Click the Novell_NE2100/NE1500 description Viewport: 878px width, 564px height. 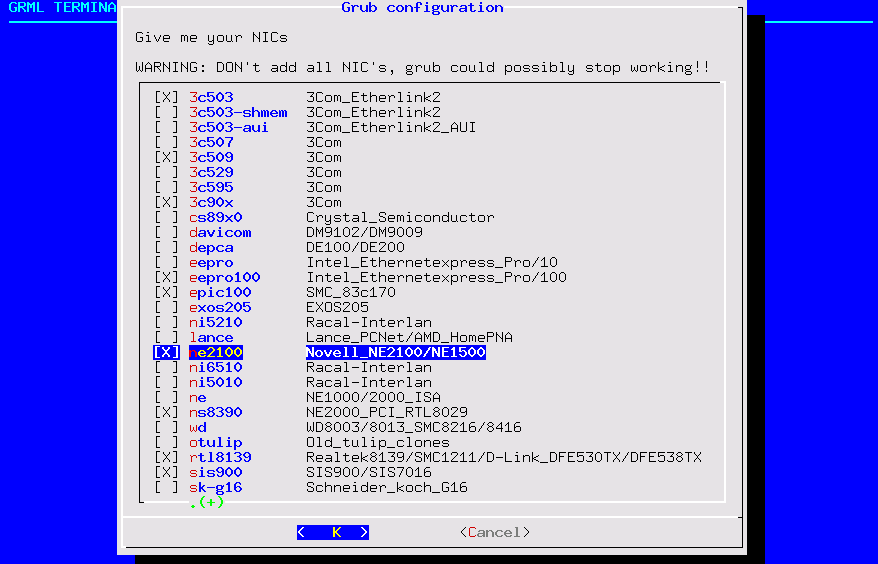click(x=396, y=352)
